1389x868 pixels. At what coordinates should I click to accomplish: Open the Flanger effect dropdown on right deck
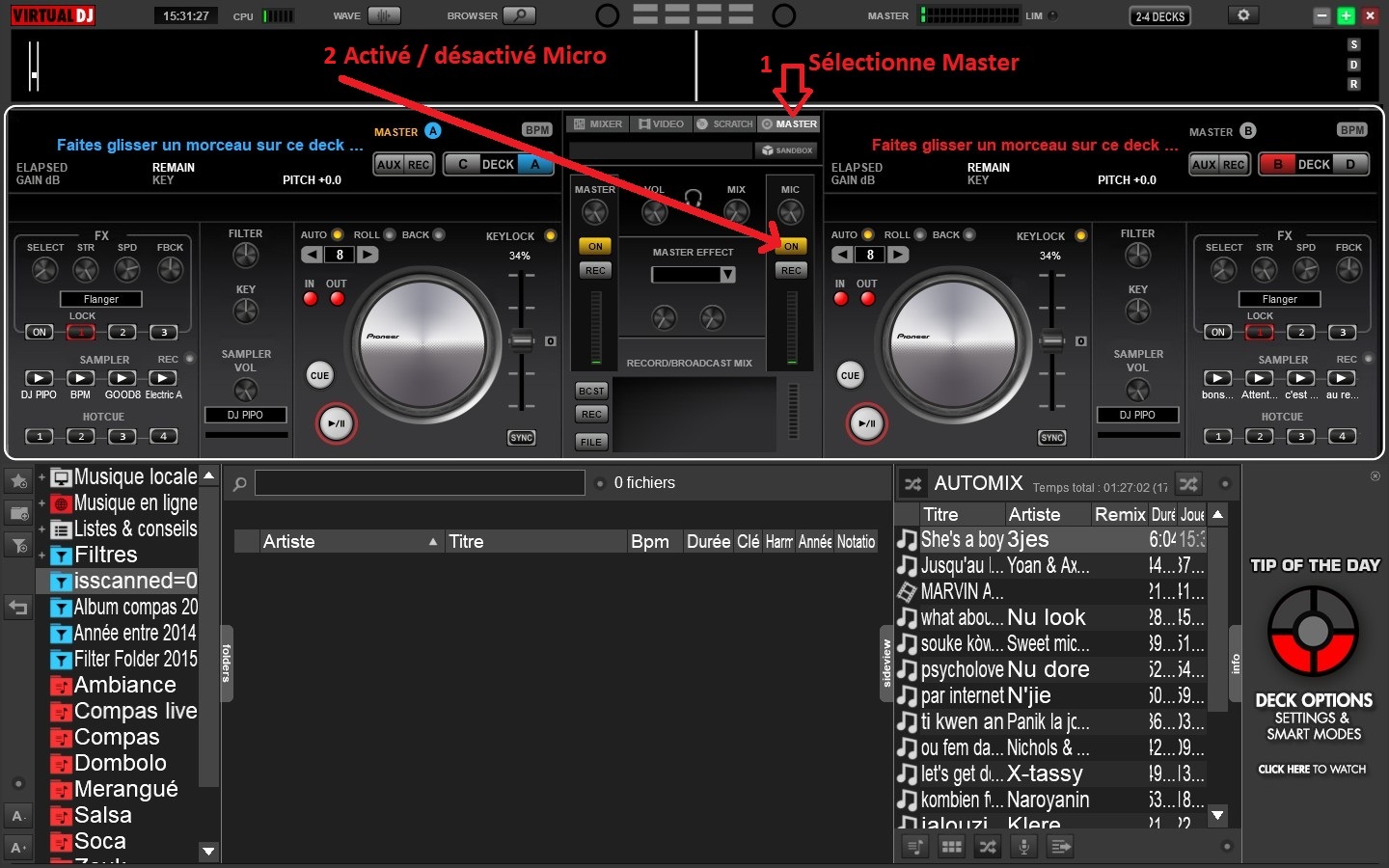[1280, 299]
